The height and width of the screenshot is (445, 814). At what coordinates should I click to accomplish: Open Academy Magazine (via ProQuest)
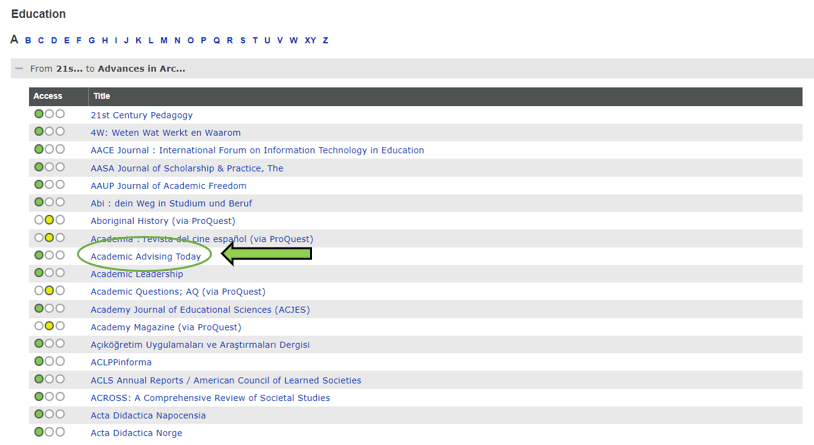point(166,328)
